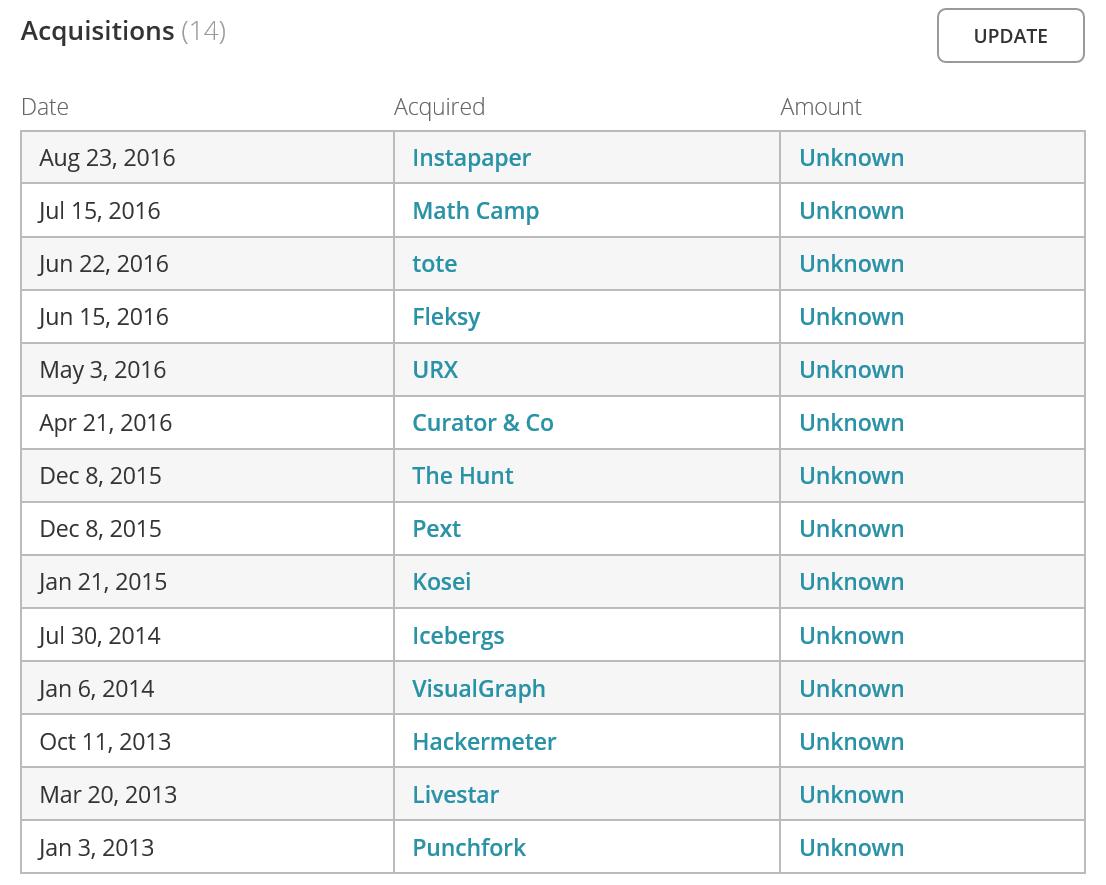Image resolution: width=1106 pixels, height=885 pixels.
Task: Open the Livestar acquisition link
Action: [455, 795]
